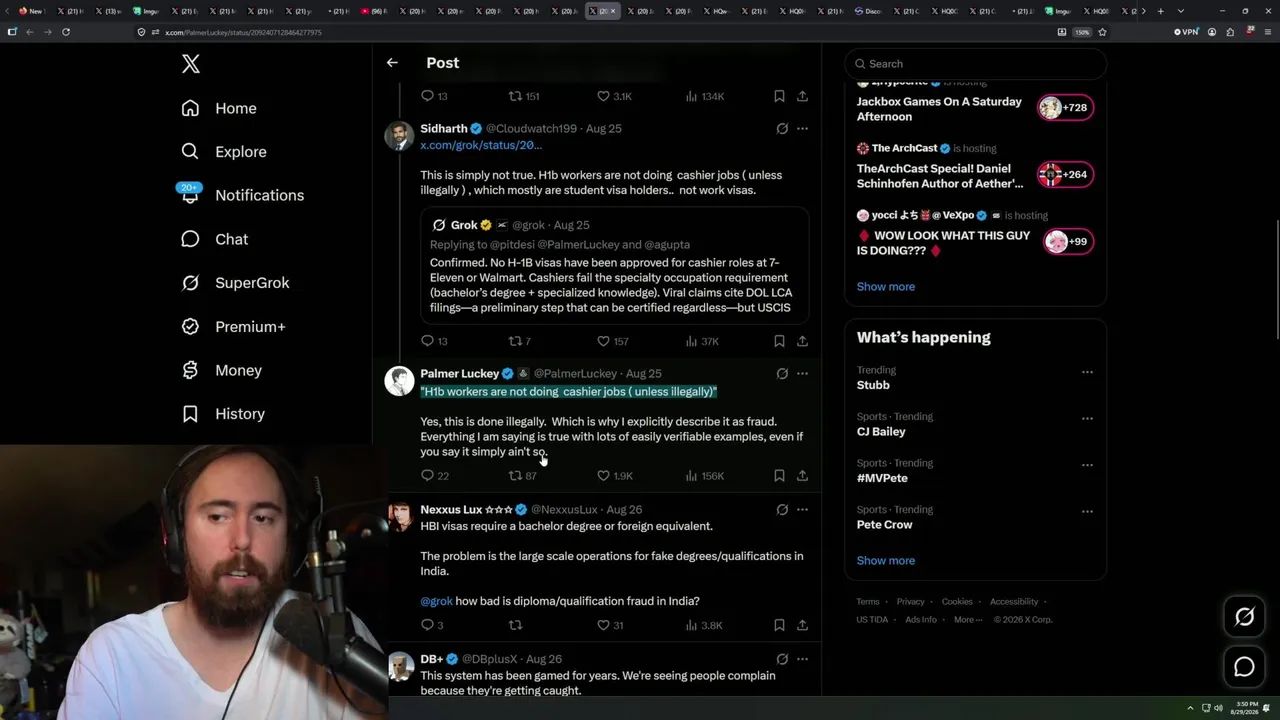This screenshot has width=1280, height=720.
Task: Open SuperGrok from the sidebar
Action: (x=236, y=283)
